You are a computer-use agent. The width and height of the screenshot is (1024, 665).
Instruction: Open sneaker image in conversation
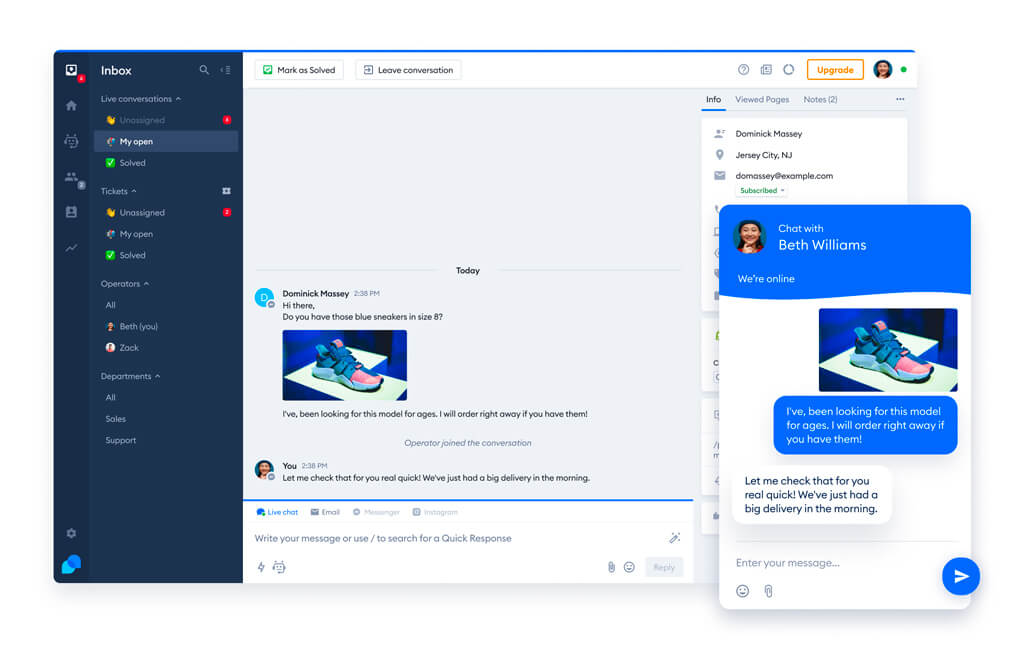pyautogui.click(x=344, y=365)
